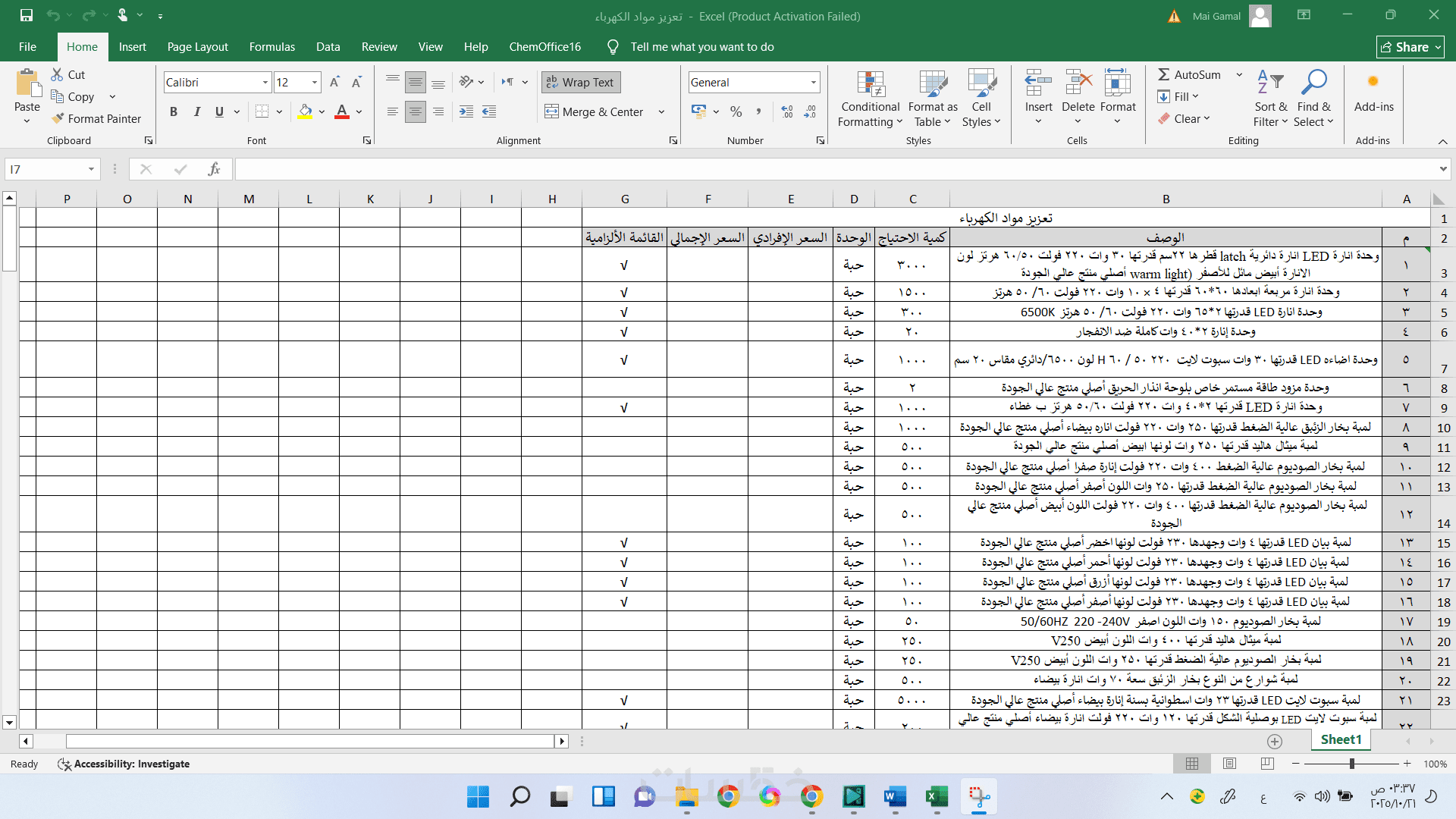
Task: Open the Calibri font name dropdown
Action: pyautogui.click(x=265, y=82)
